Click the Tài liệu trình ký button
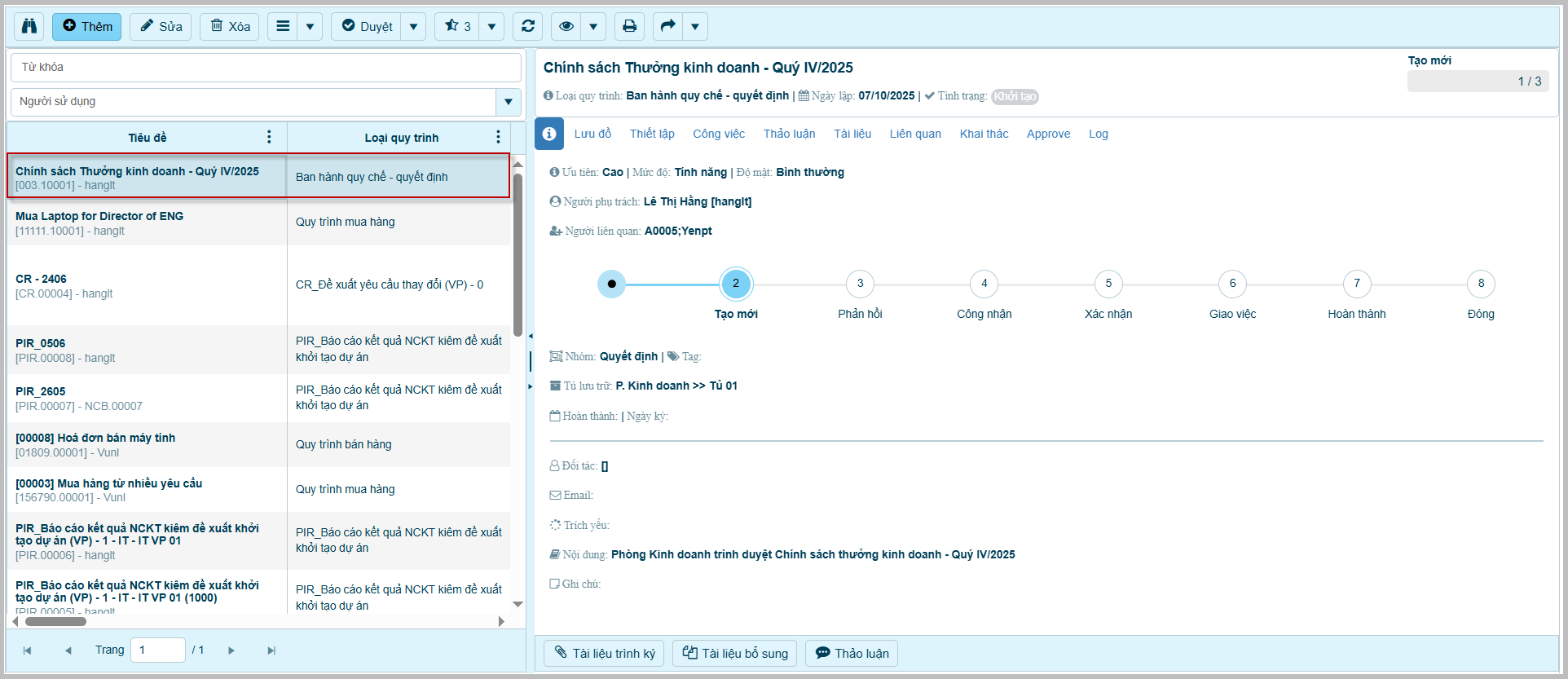Viewport: 1568px width, 679px height. tap(604, 653)
